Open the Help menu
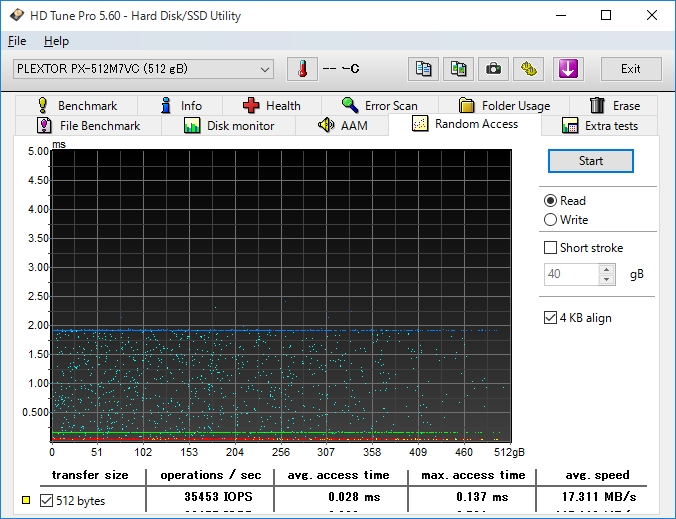Image resolution: width=676 pixels, height=519 pixels. 56,41
